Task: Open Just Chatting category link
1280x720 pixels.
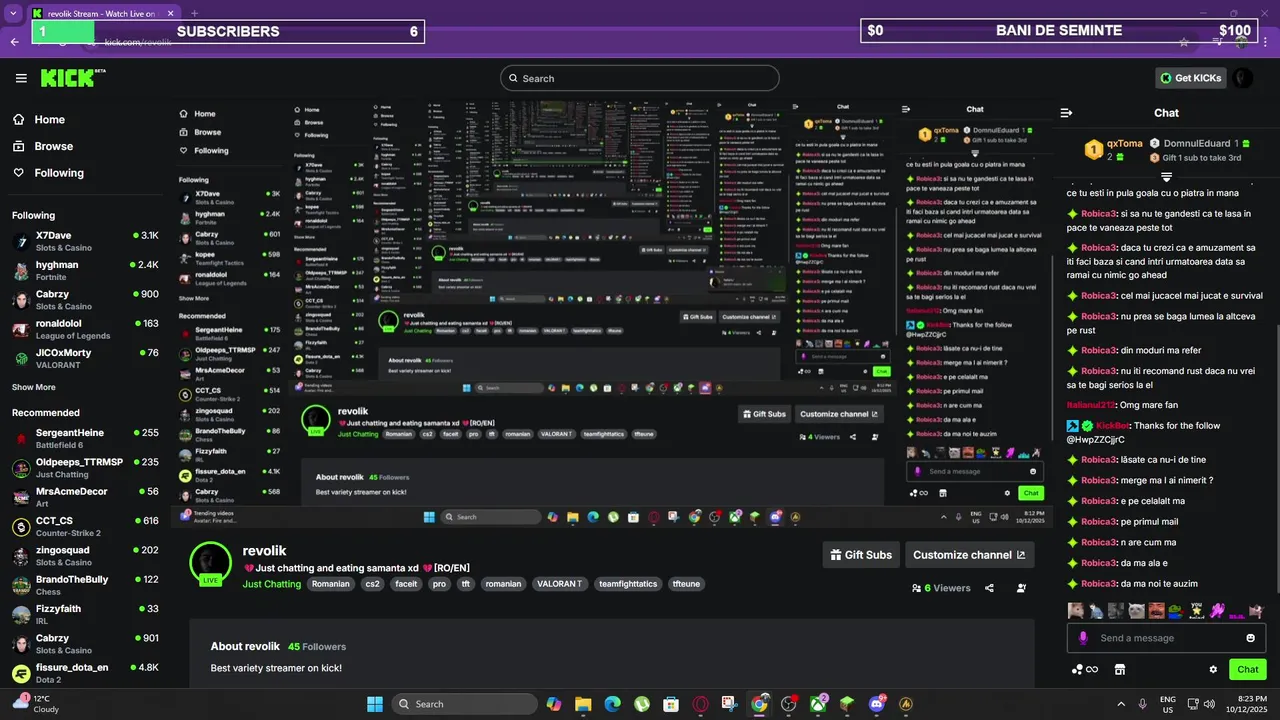Action: tap(271, 584)
